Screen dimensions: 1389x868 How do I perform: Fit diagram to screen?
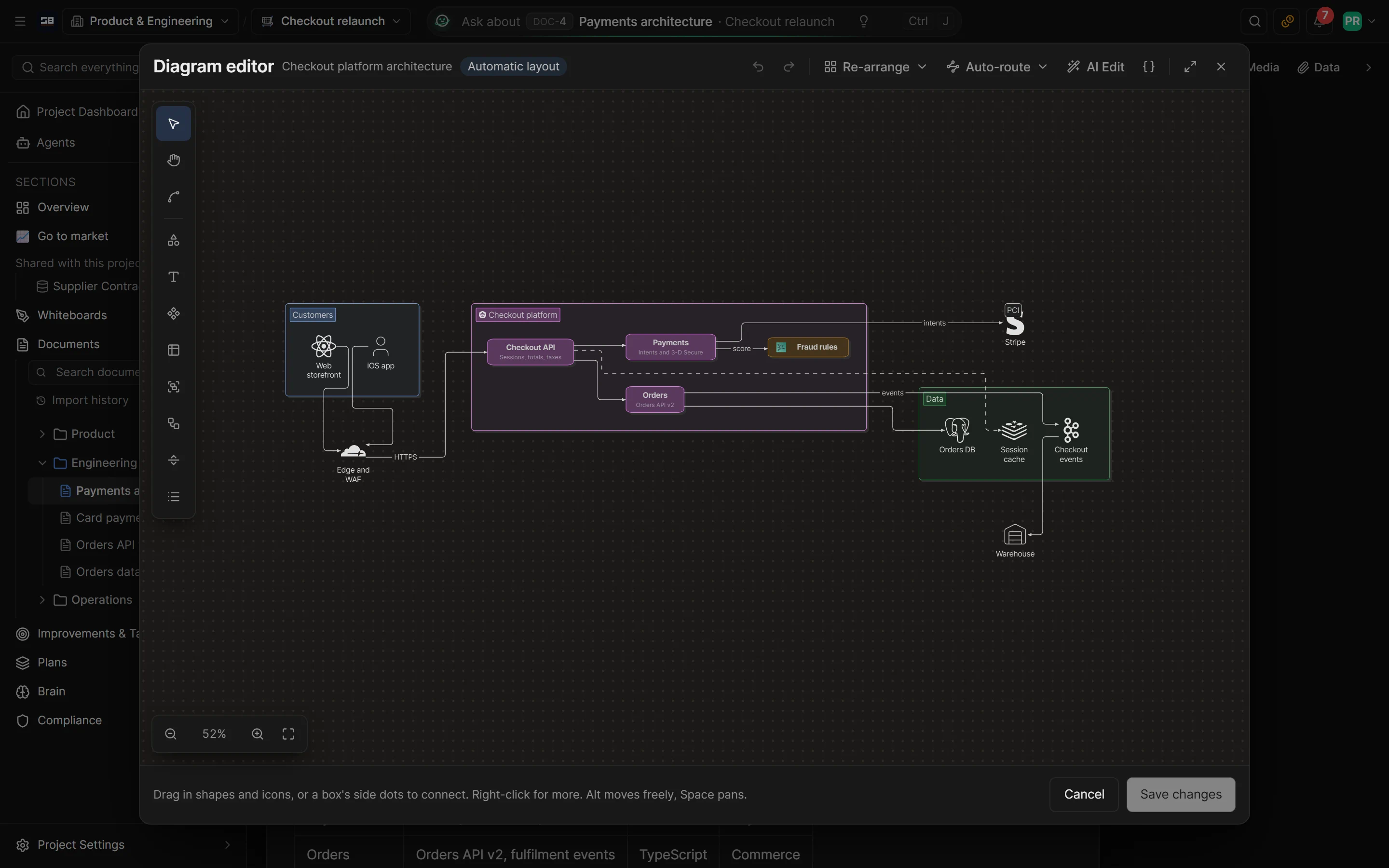coord(288,733)
